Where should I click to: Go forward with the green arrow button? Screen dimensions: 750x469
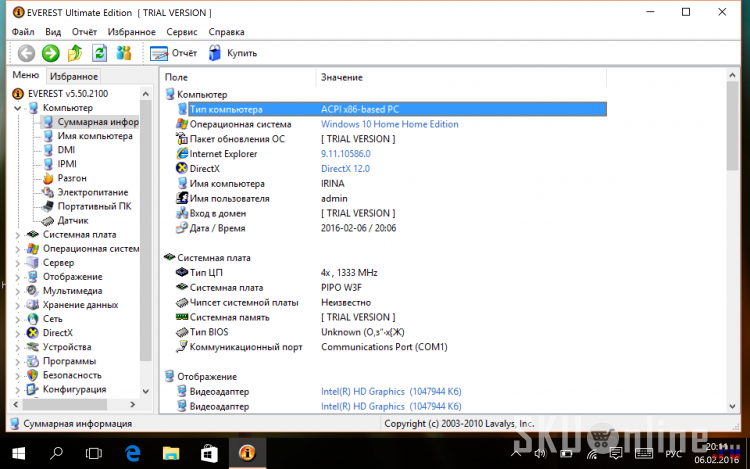coord(51,53)
